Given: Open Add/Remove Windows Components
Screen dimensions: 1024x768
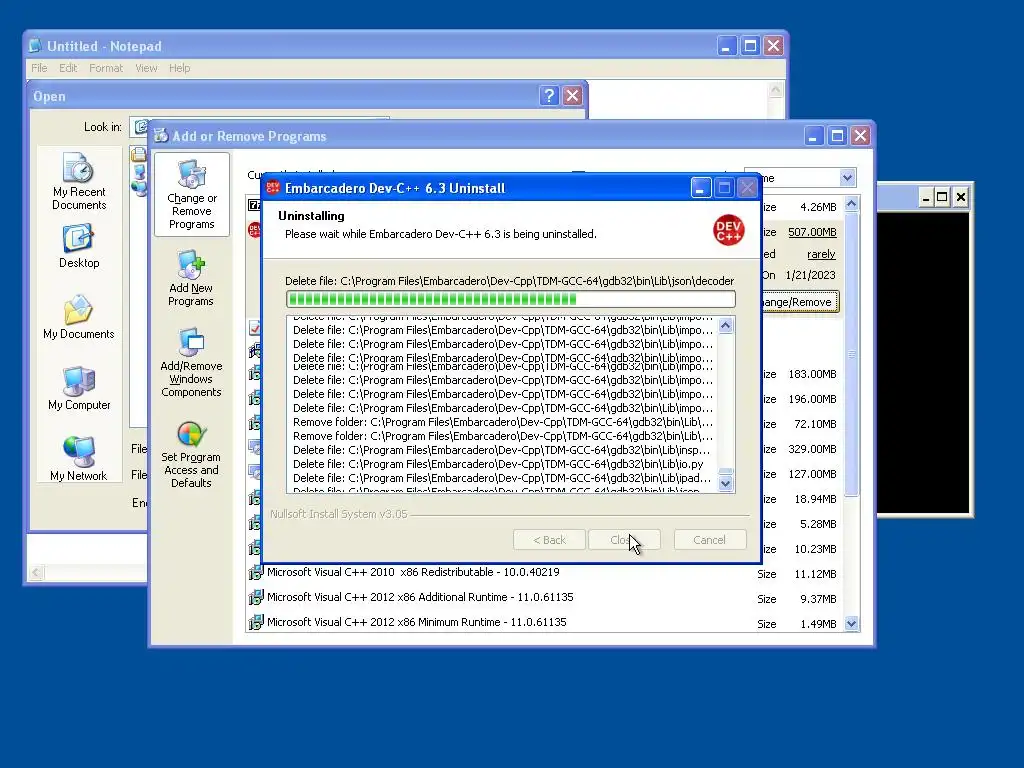Looking at the screenshot, I should [191, 362].
